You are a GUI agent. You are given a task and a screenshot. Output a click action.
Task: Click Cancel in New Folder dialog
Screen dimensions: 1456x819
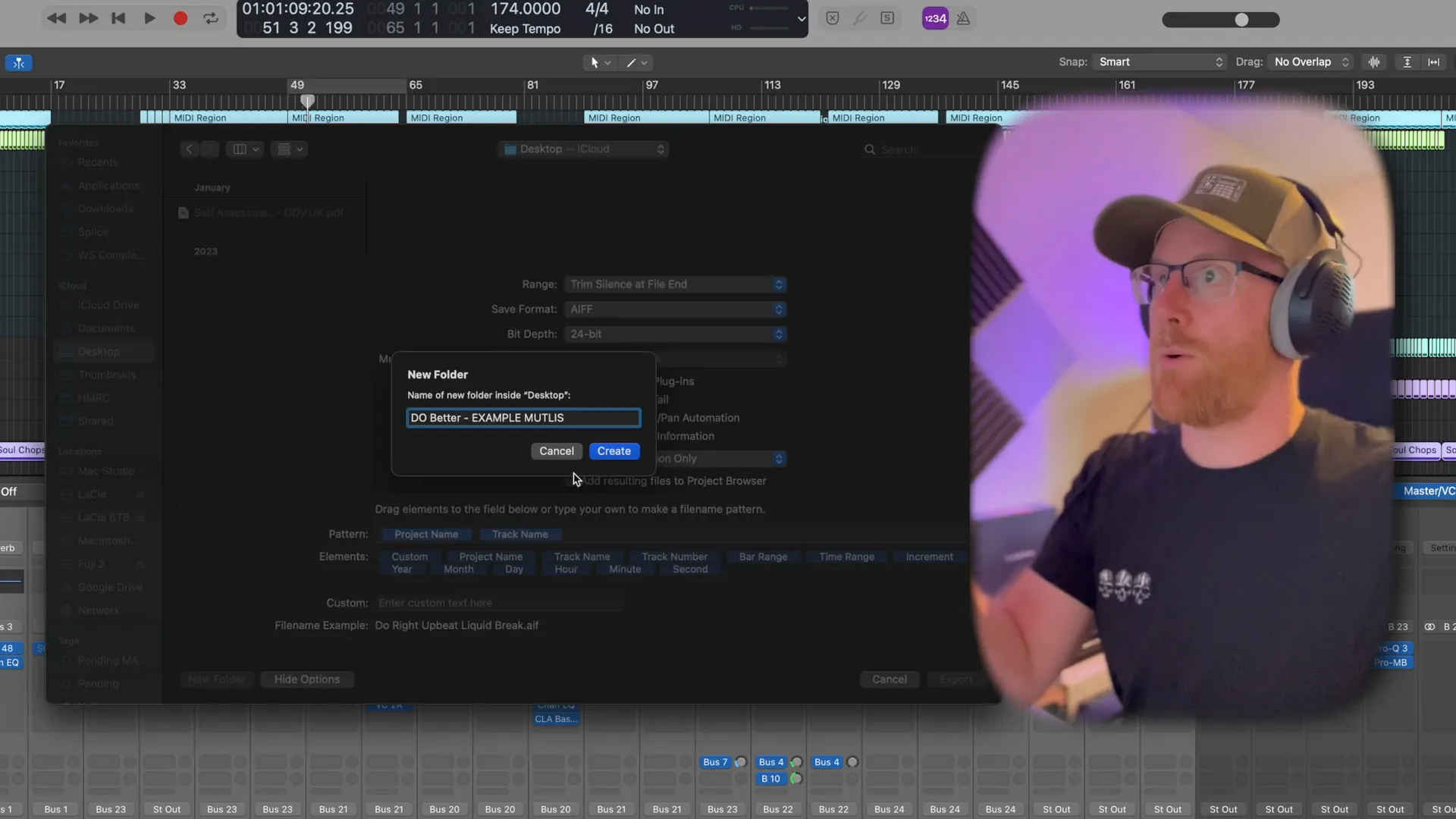coord(557,451)
